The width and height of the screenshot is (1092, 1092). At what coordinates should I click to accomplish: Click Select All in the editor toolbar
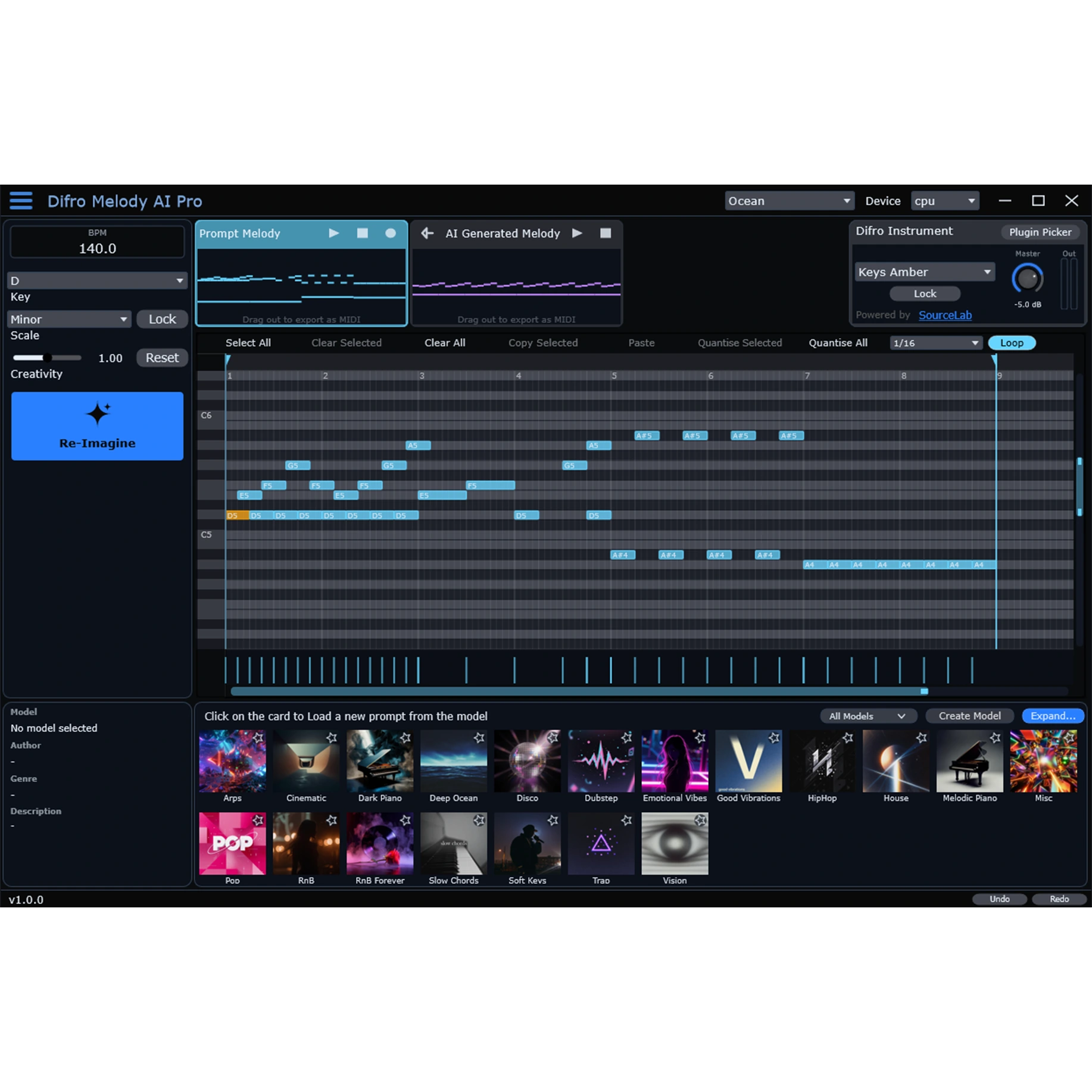[x=248, y=343]
